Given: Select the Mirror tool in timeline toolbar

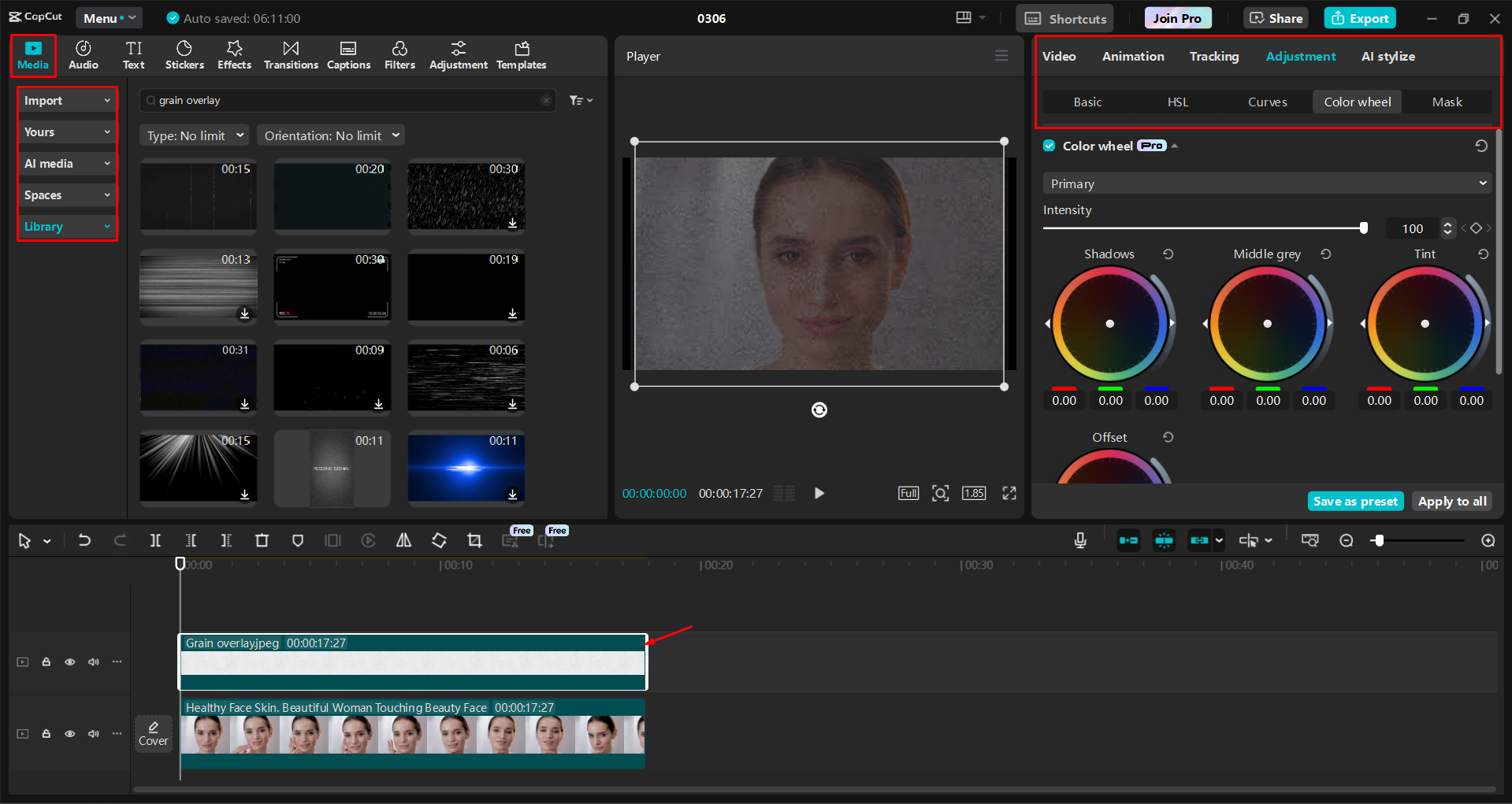Looking at the screenshot, I should pyautogui.click(x=403, y=540).
